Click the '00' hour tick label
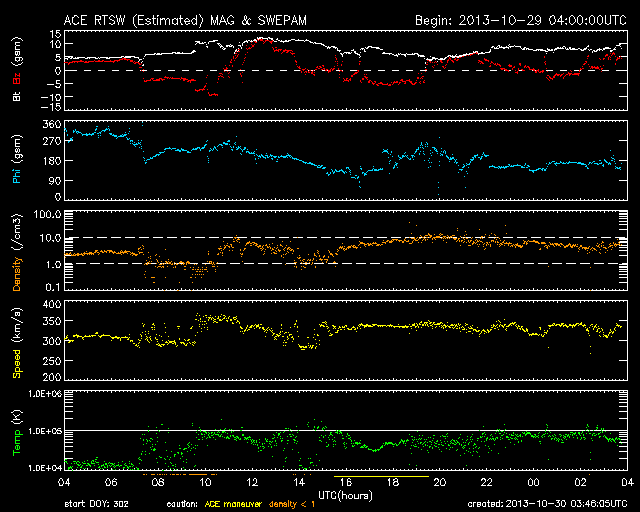The width and height of the screenshot is (640, 512). (533, 483)
